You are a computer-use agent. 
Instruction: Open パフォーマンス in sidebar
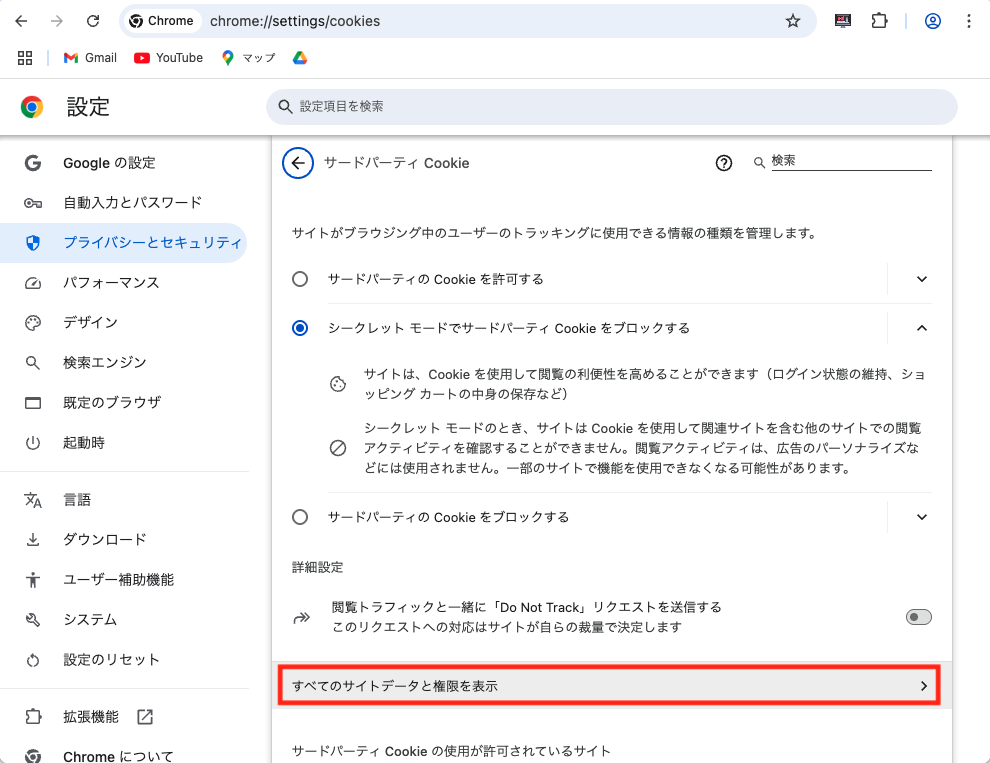(124, 282)
